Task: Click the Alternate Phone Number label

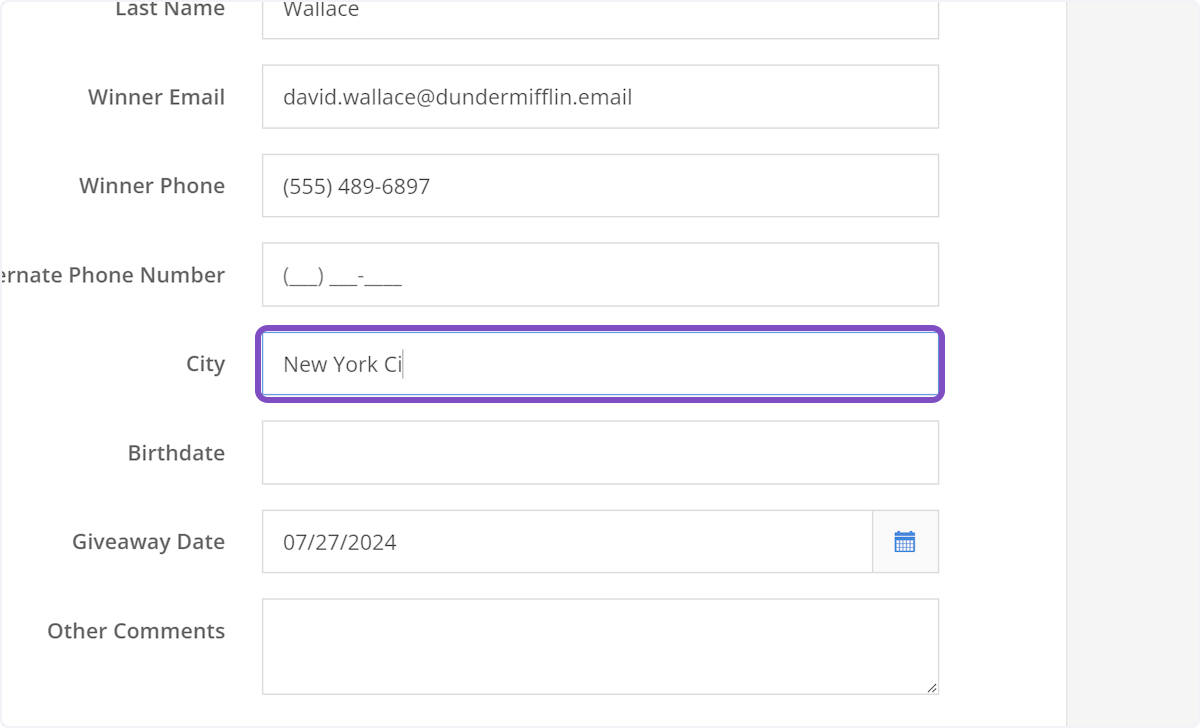Action: tap(113, 275)
